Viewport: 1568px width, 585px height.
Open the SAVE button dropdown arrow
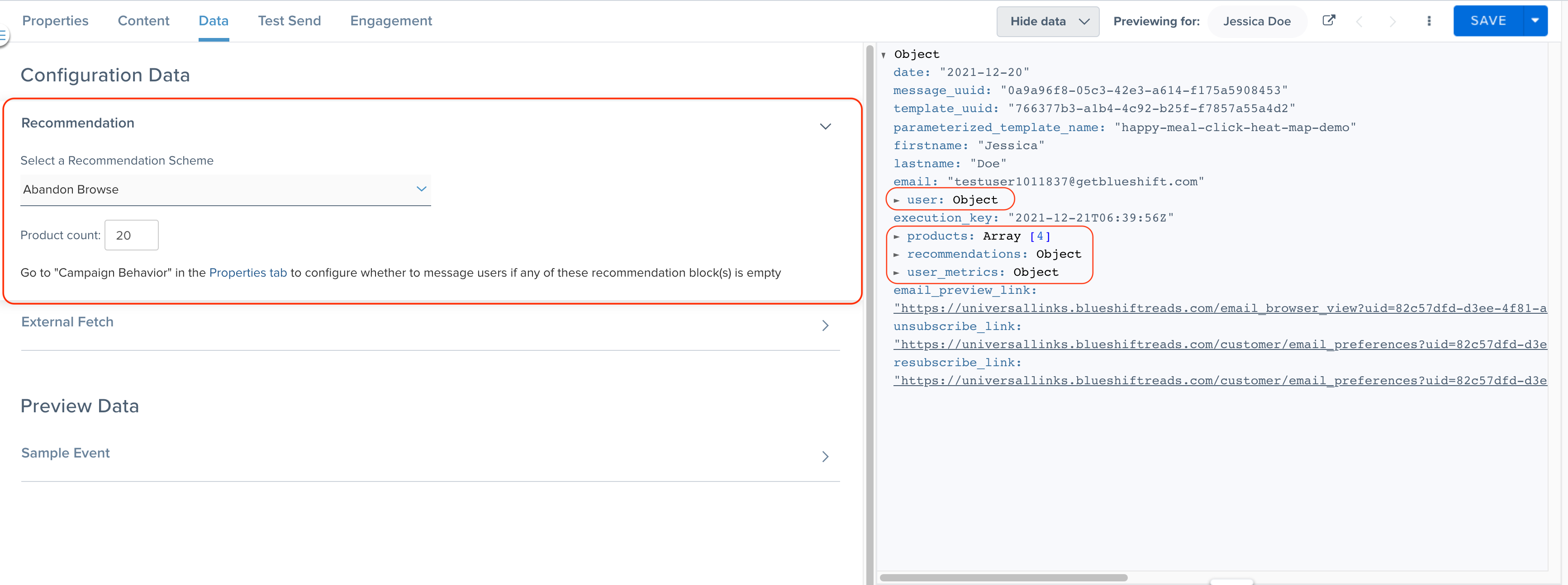1535,21
